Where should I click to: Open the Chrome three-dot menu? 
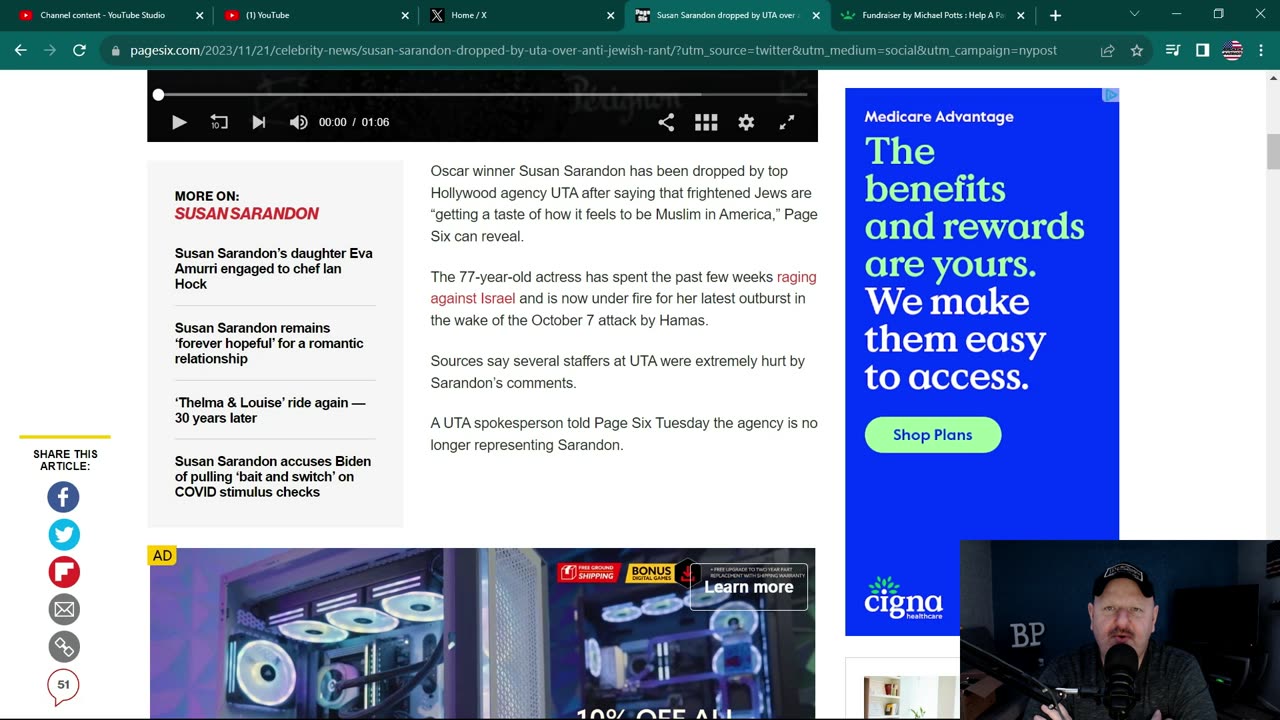(1261, 50)
